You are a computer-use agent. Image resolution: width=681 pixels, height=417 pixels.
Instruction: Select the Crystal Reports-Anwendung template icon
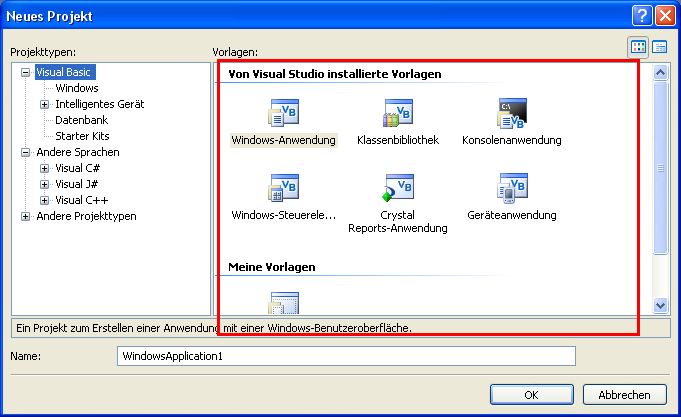tap(398, 188)
